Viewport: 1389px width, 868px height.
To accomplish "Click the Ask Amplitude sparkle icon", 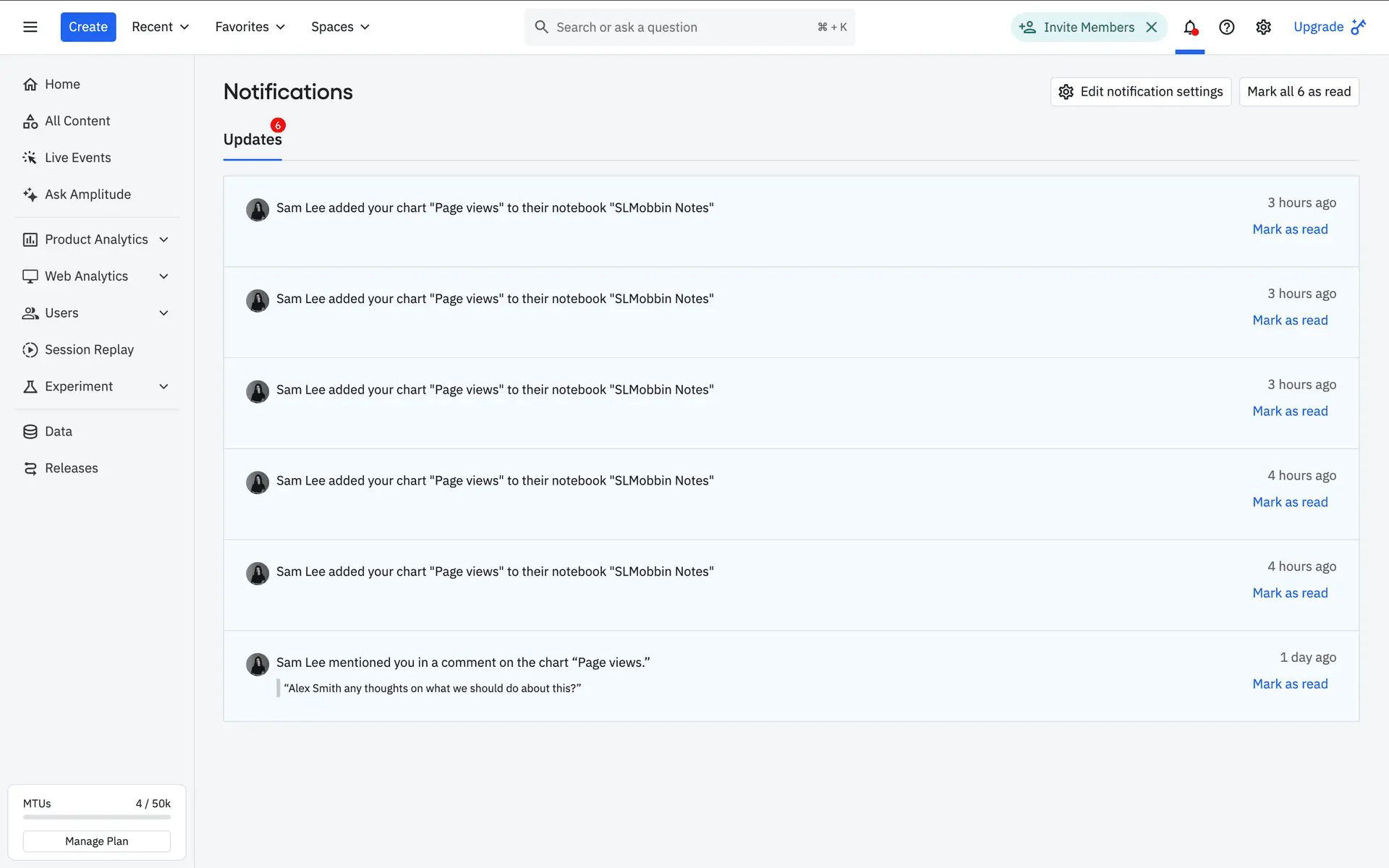I will pyautogui.click(x=30, y=195).
